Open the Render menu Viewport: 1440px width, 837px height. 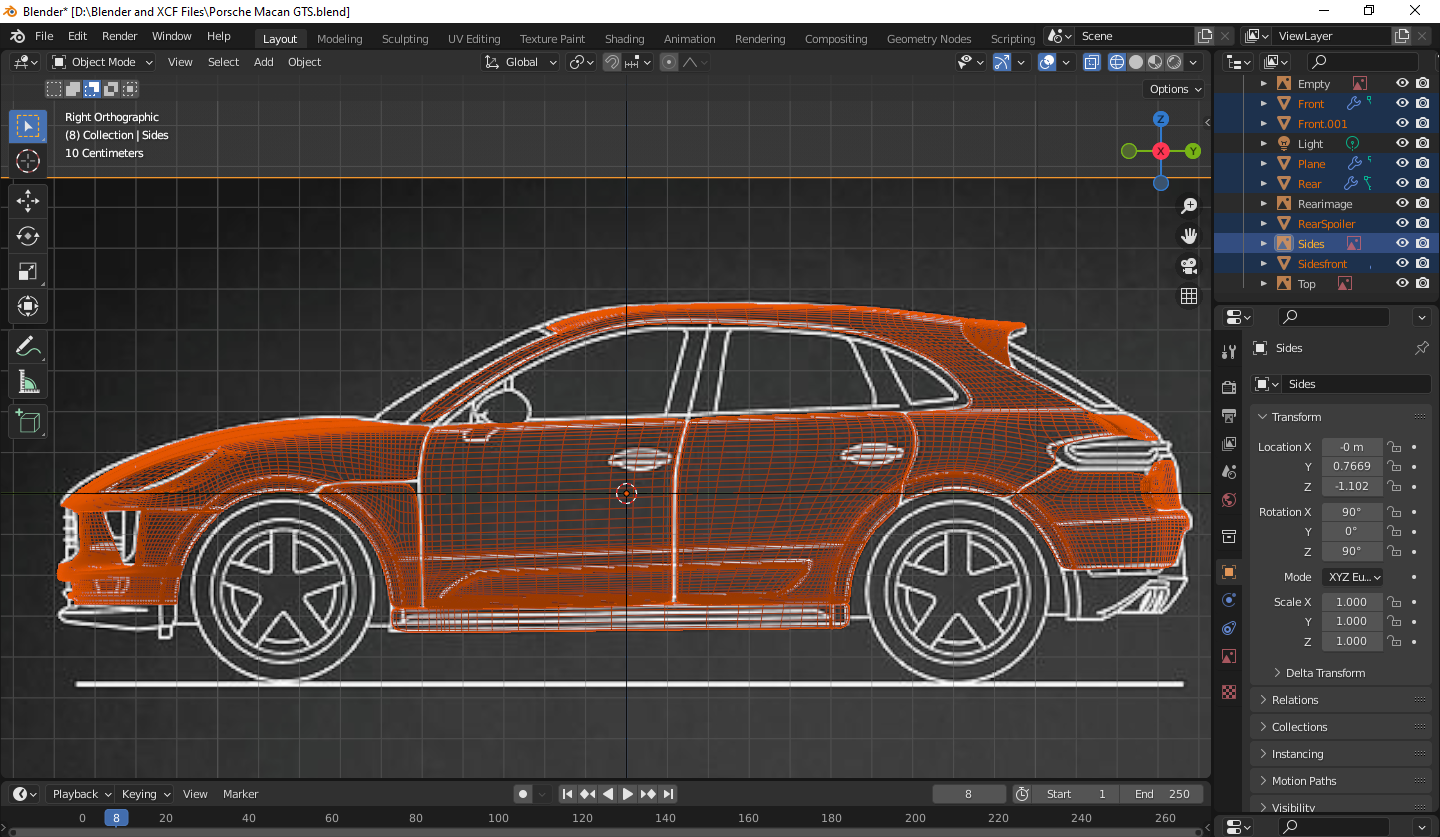point(119,36)
